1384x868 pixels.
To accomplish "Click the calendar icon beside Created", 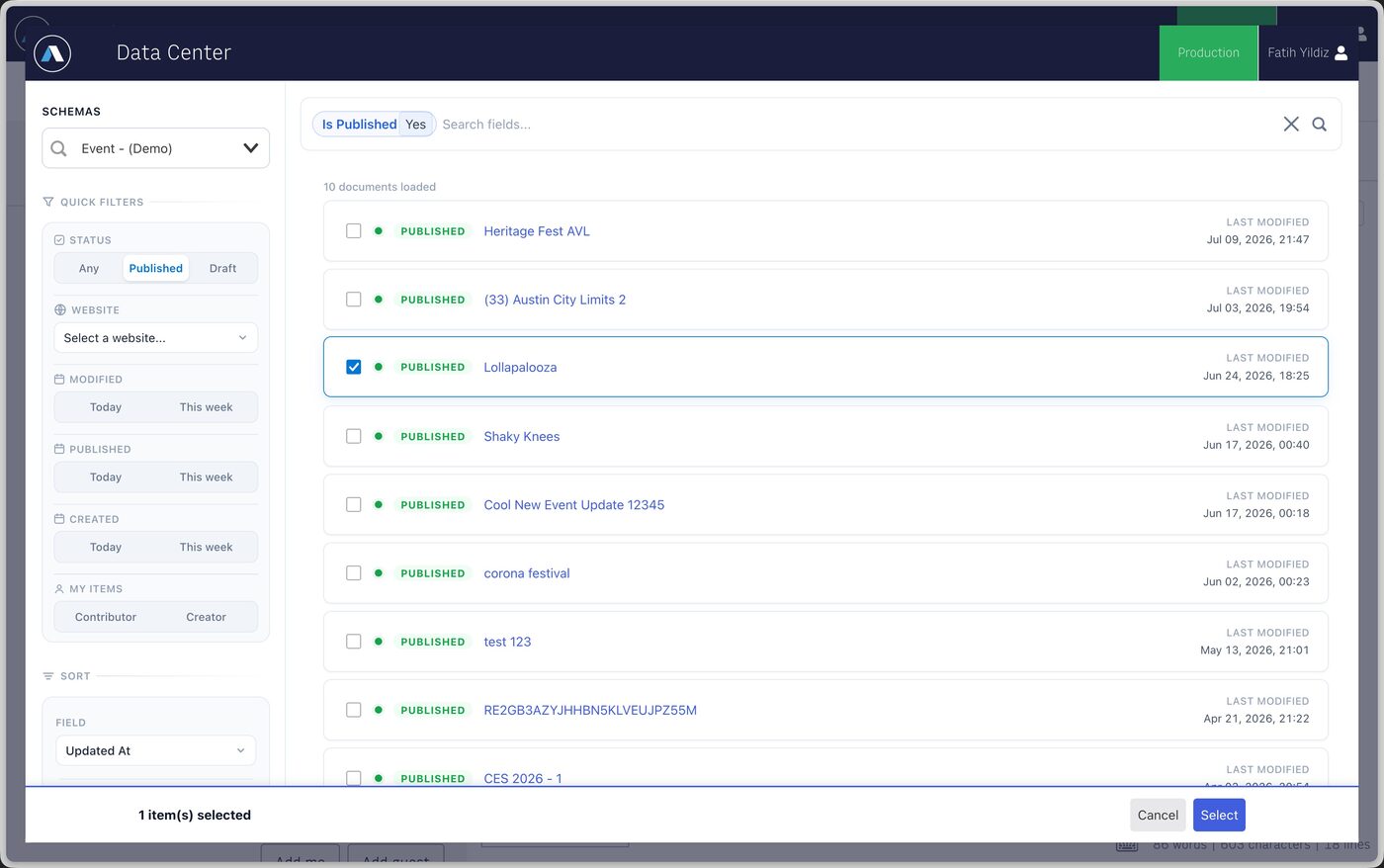I will coord(59,519).
